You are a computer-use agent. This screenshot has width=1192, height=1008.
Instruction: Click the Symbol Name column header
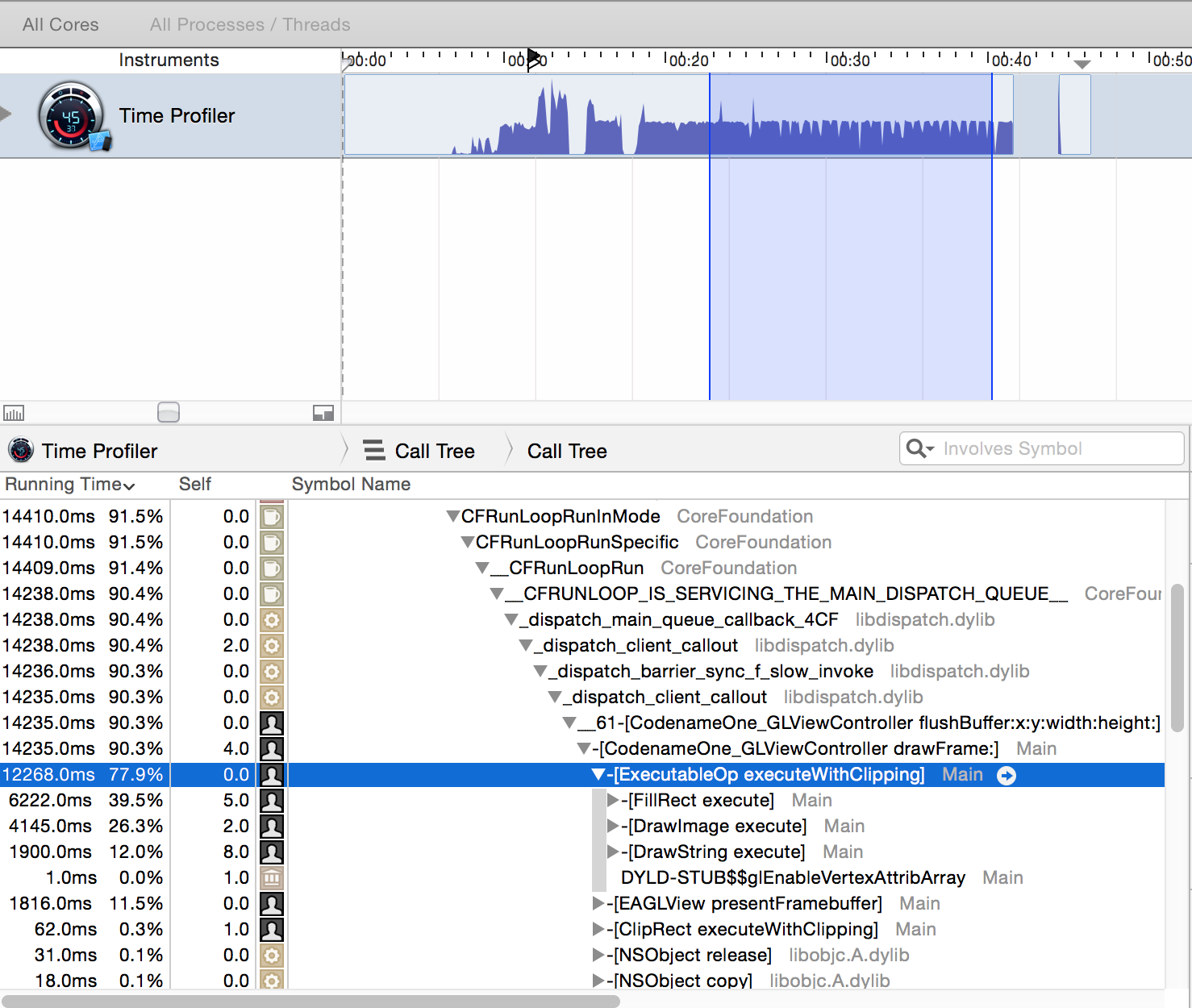pyautogui.click(x=351, y=485)
